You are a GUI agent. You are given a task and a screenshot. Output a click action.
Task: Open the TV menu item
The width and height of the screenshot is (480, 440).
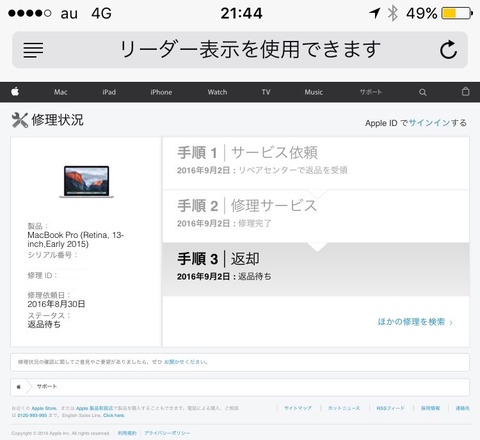pos(266,92)
